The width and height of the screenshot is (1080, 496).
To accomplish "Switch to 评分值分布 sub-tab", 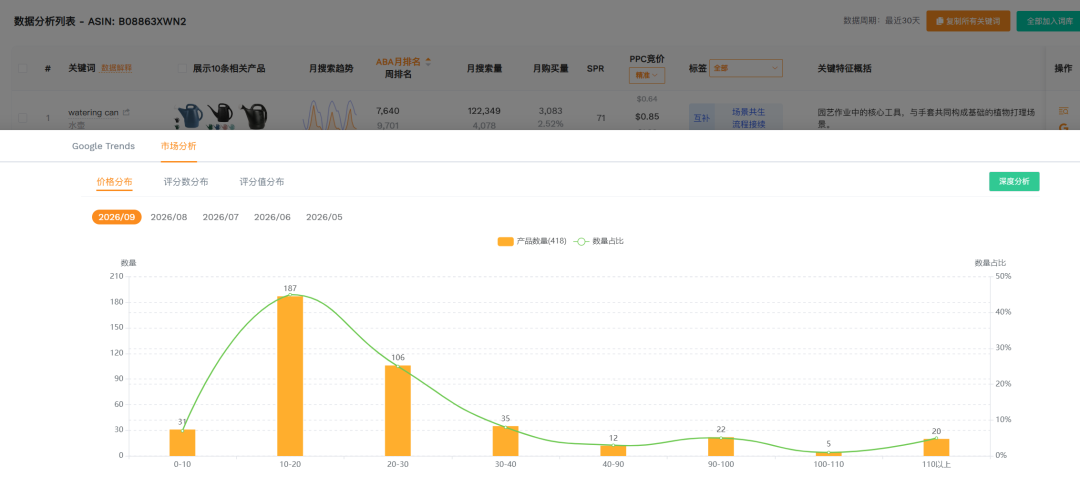I will point(262,182).
